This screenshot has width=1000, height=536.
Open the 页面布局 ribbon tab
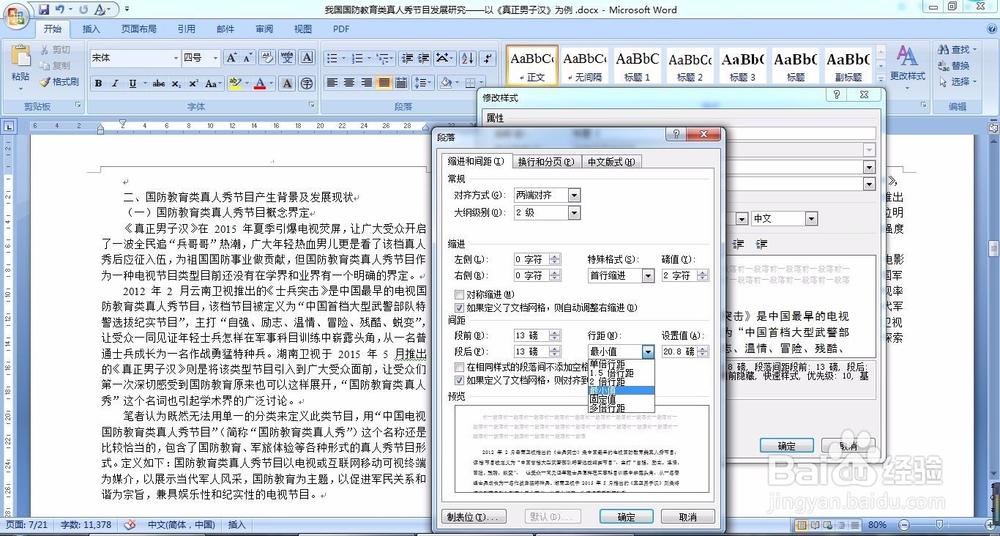click(x=139, y=29)
